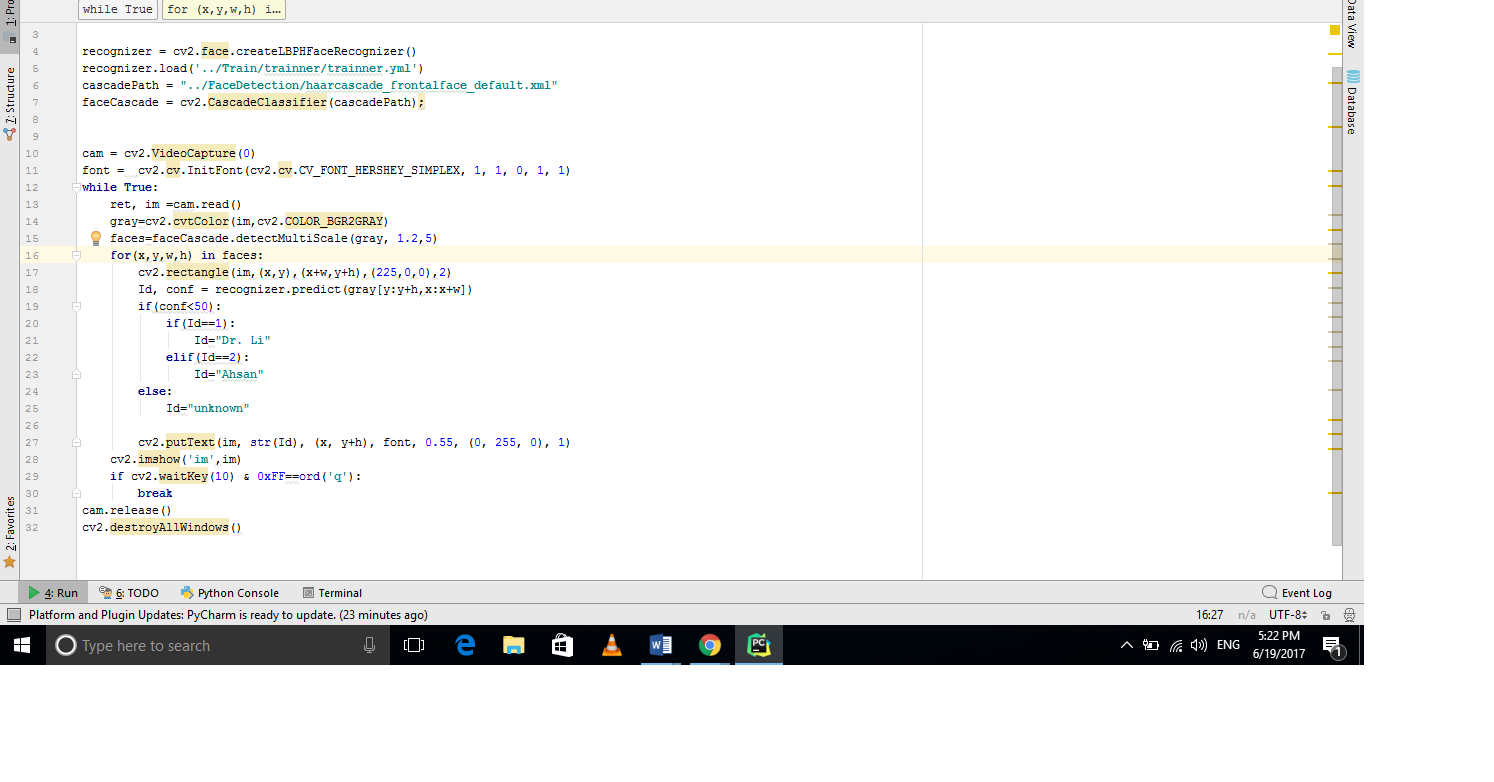
Task: Click the n/a line separator indicator
Action: 1247,615
